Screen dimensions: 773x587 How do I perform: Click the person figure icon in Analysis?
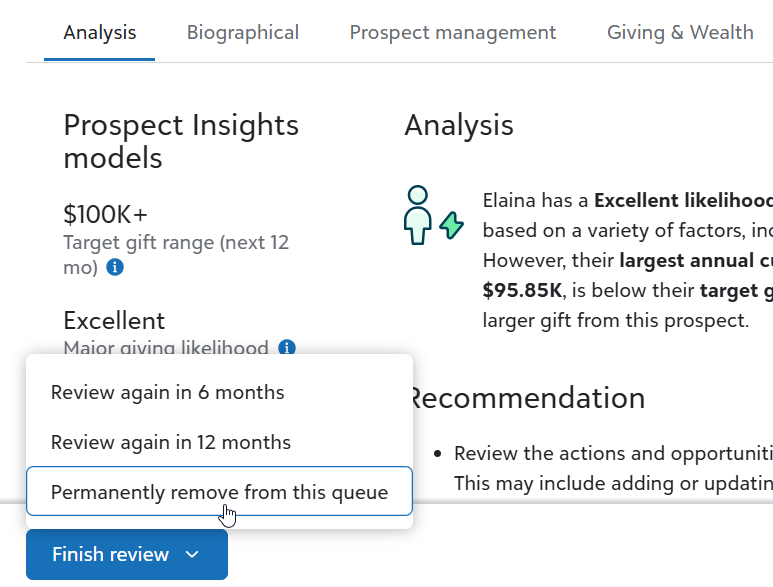[418, 215]
